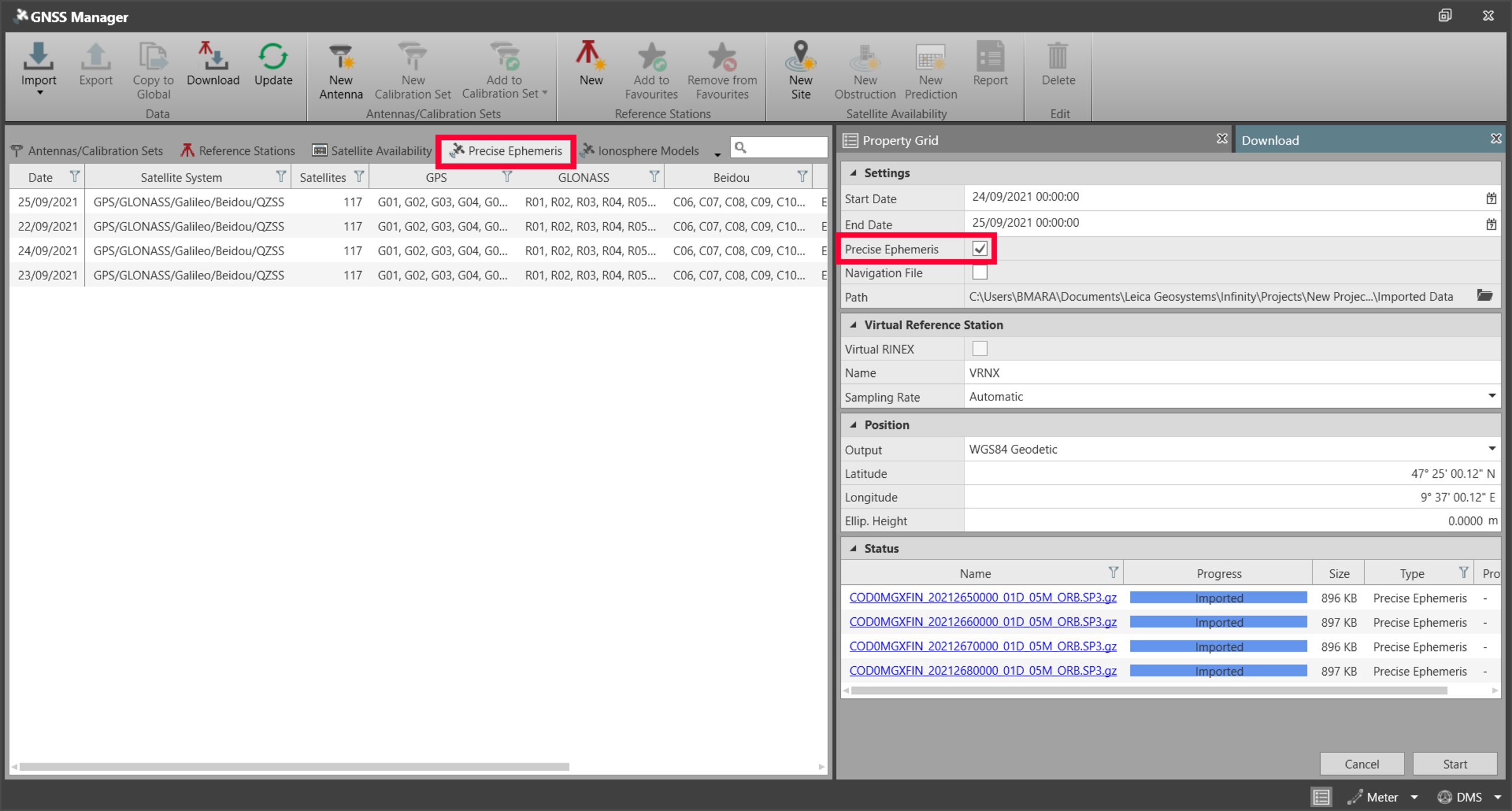Viewport: 1512px width, 811px height.
Task: Click the Cancel button
Action: click(x=1361, y=764)
